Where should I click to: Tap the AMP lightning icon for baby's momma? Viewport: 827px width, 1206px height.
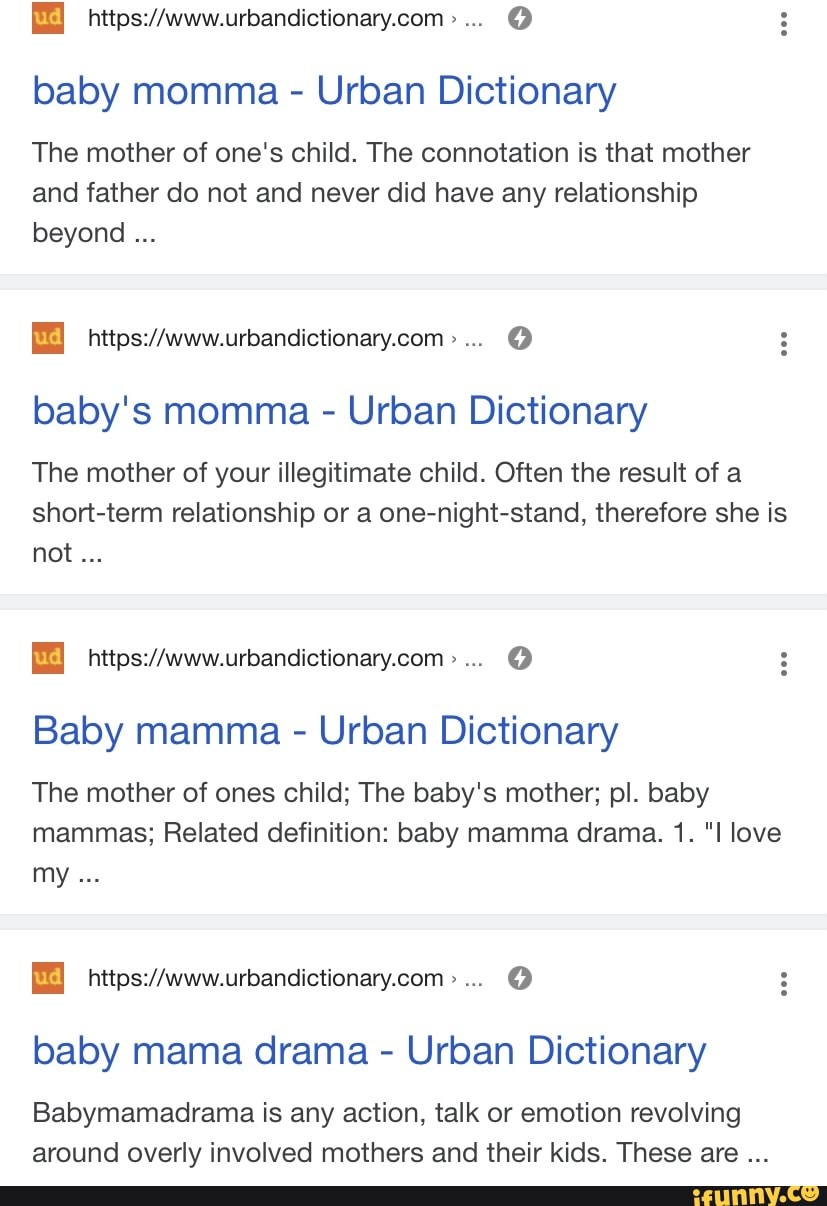pos(519,339)
